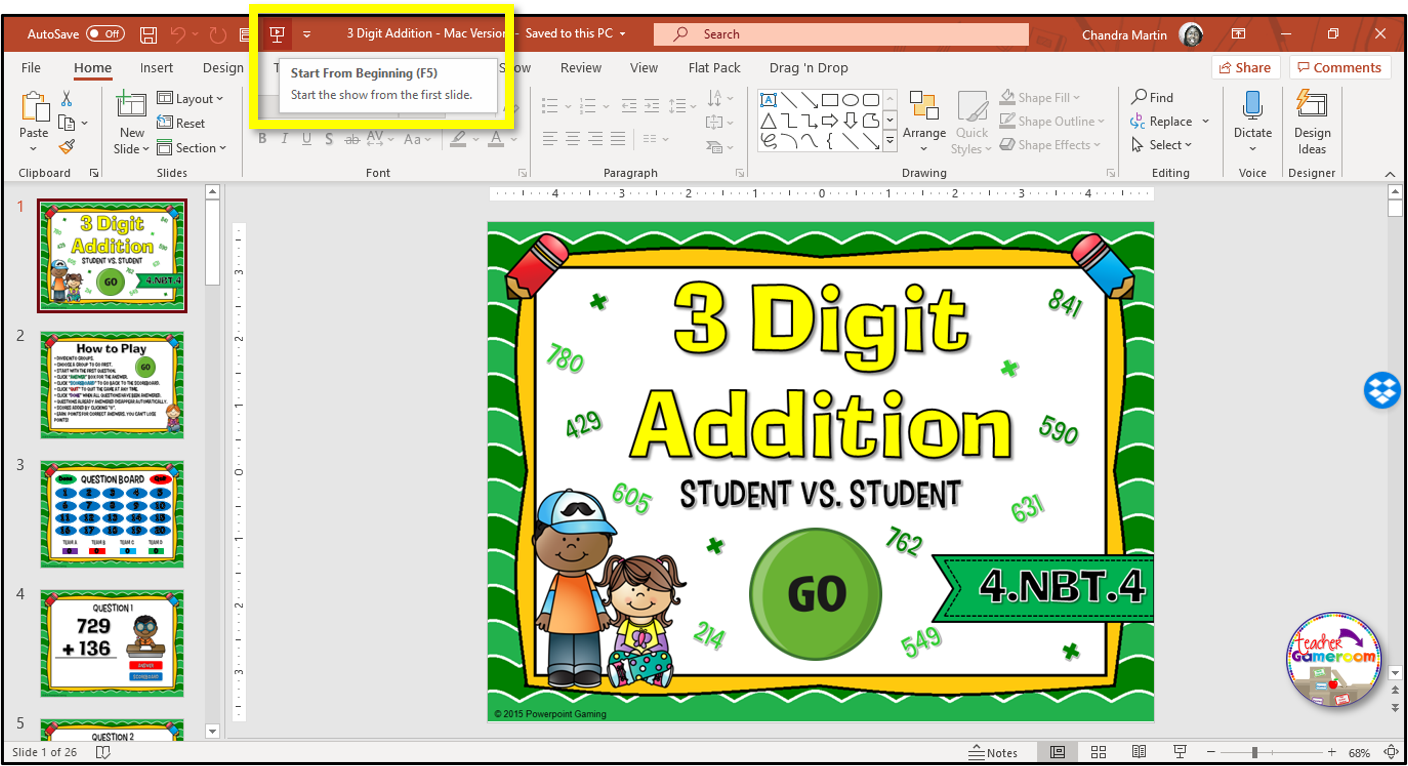Viewport: 1408px width, 766px height.
Task: Select the Left Brace shape in gallery
Action: pyautogui.click(x=829, y=142)
